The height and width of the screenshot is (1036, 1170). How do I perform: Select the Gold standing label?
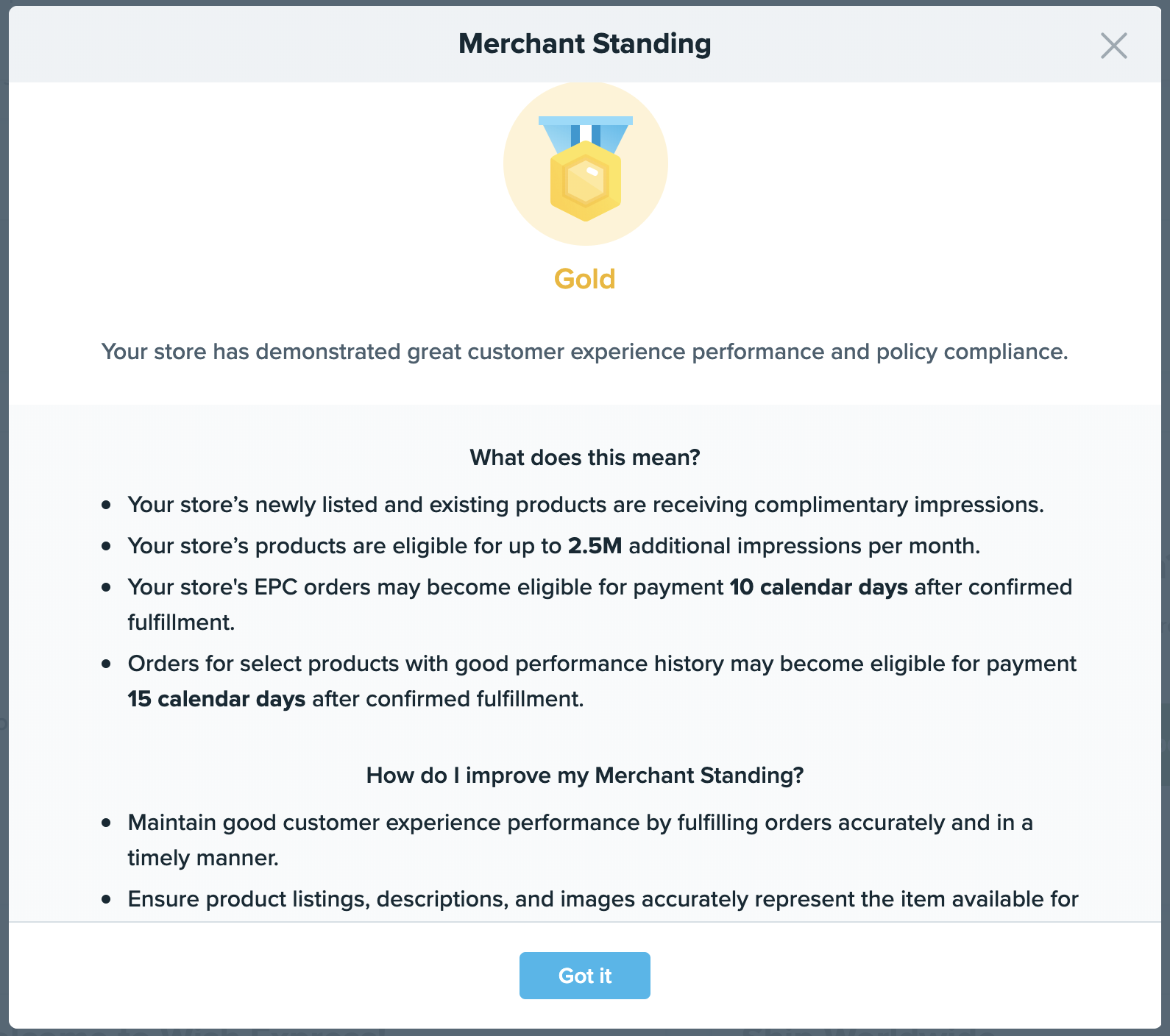pyautogui.click(x=585, y=279)
